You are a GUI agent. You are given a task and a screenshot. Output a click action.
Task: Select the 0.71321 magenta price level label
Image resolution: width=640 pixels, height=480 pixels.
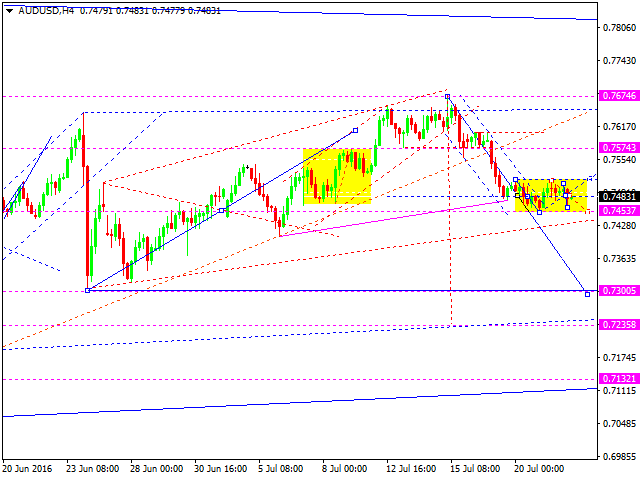(x=619, y=378)
